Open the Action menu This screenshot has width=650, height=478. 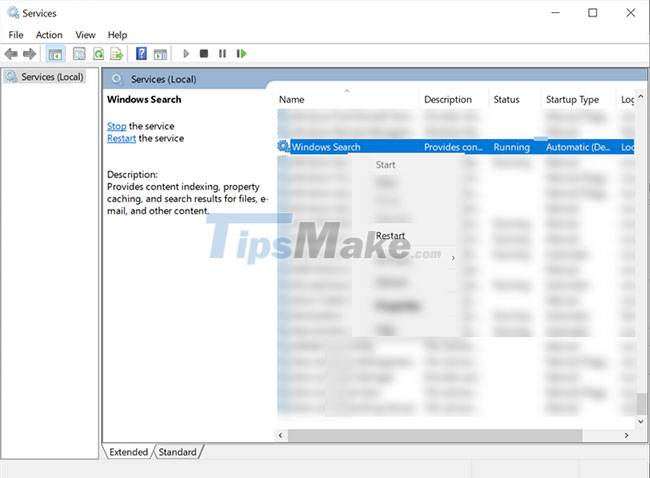point(49,35)
